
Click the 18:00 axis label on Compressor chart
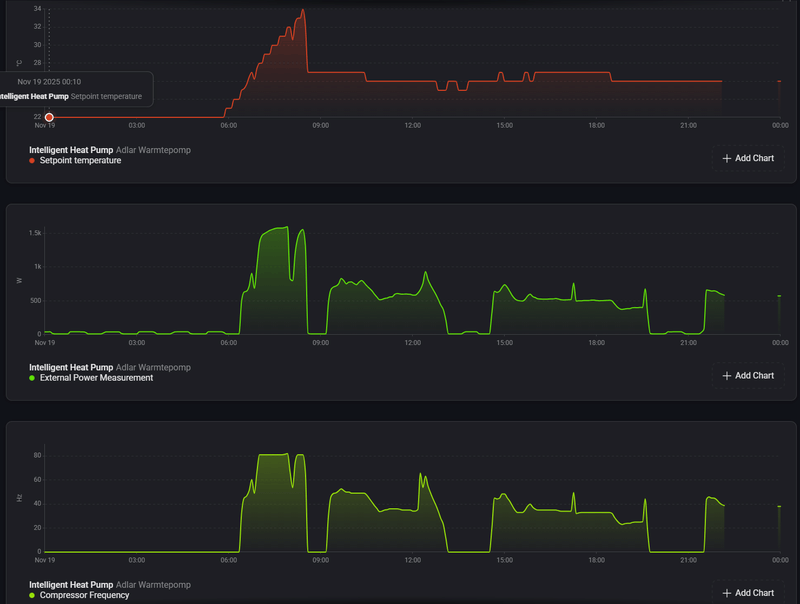click(596, 560)
